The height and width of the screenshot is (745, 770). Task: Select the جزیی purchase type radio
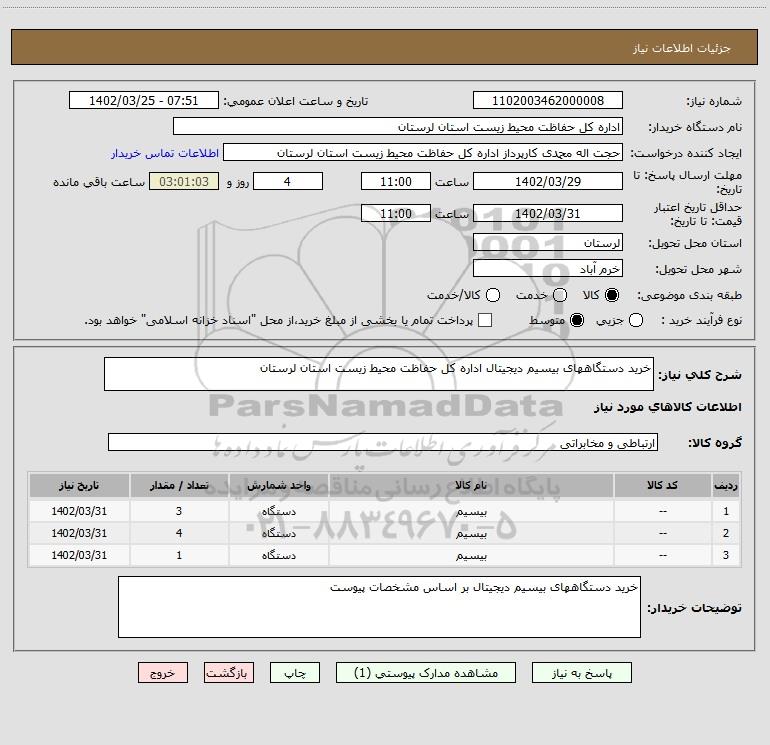pos(636,320)
